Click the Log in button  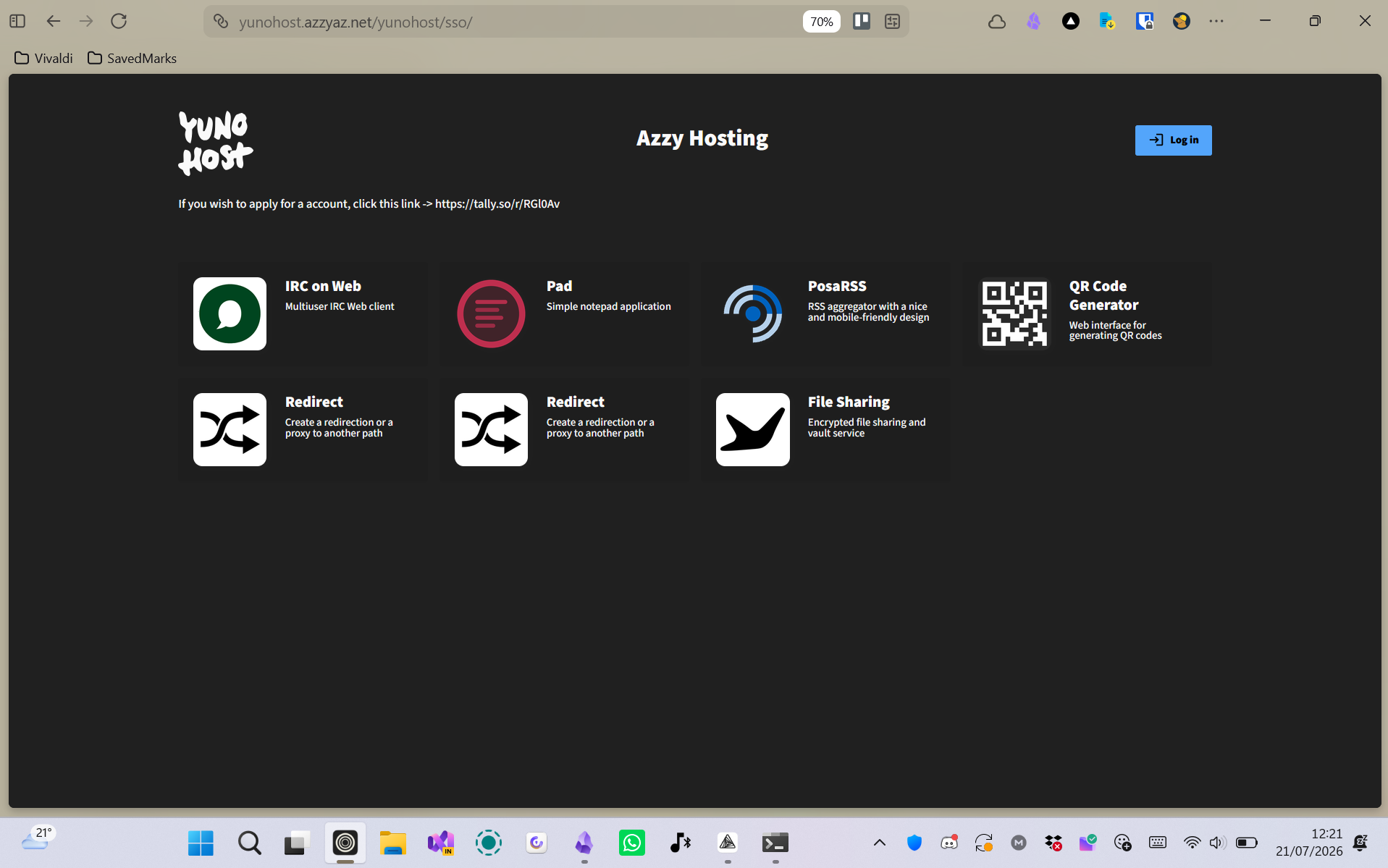(1173, 140)
